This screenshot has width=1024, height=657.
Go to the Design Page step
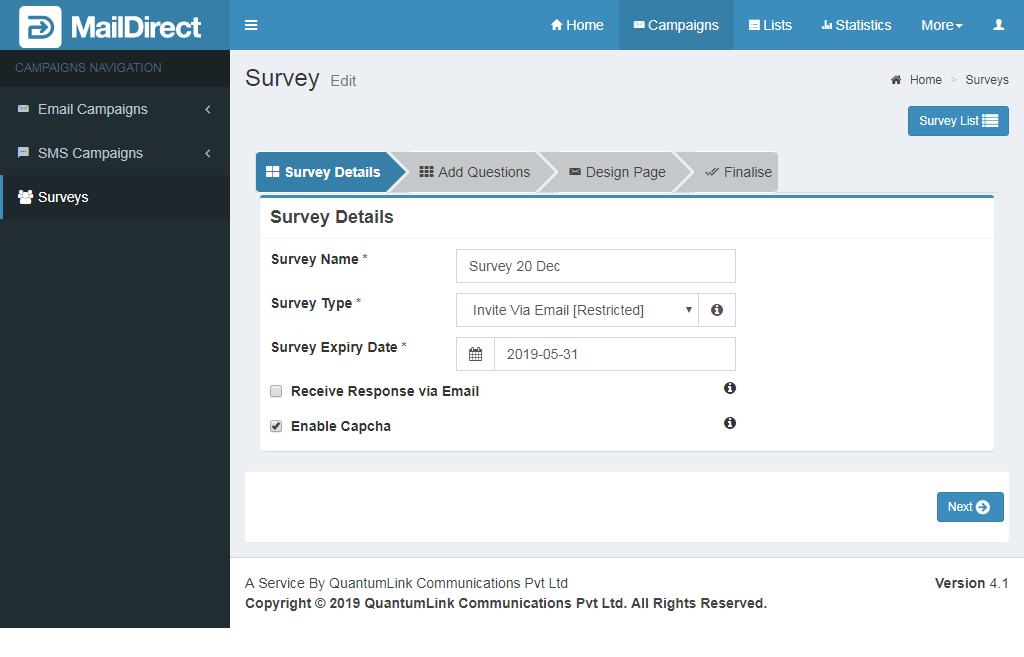click(x=616, y=172)
